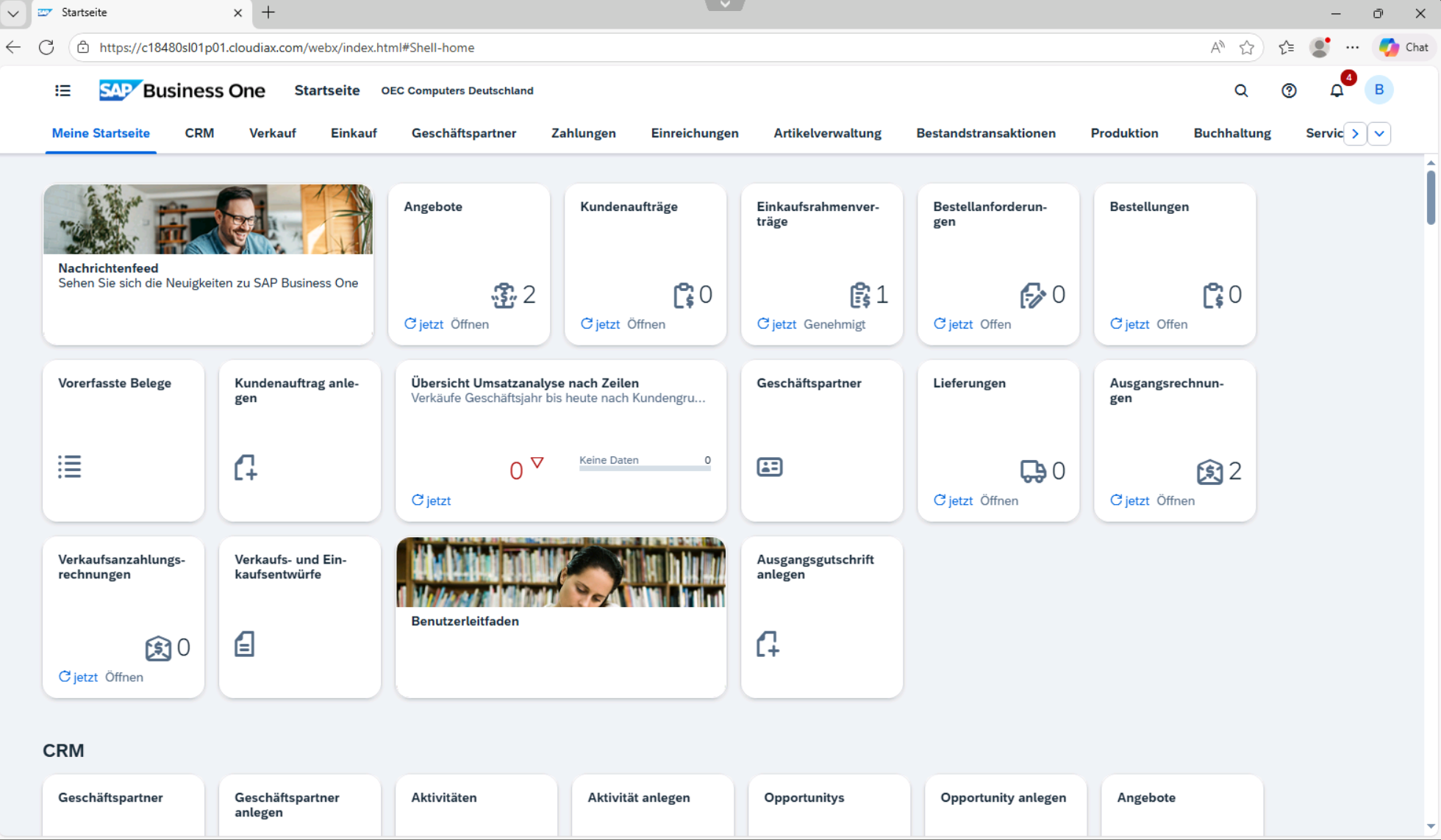Open the navigation menu via hamburger icon
1441x840 pixels.
tap(62, 90)
